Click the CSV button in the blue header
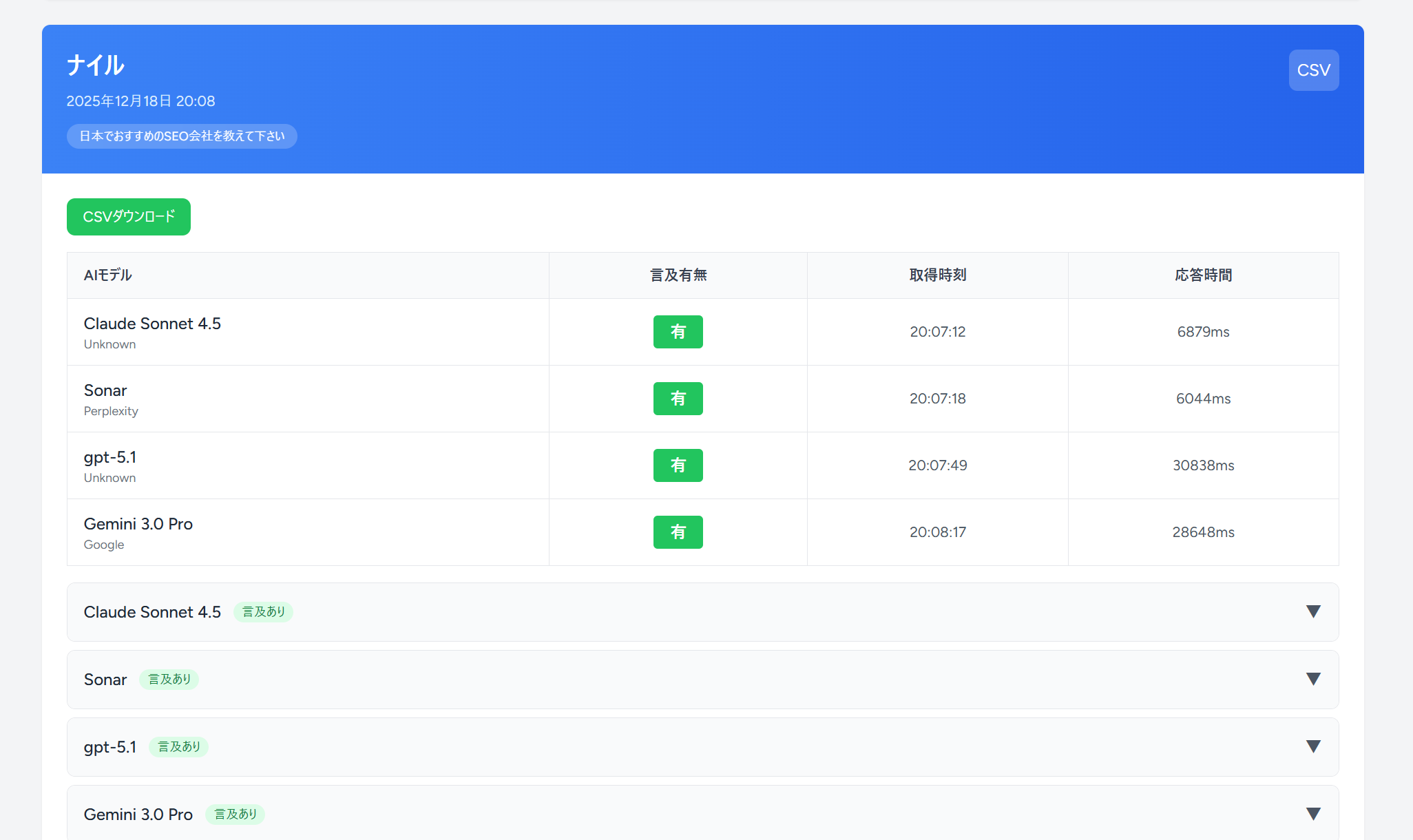Viewport: 1413px width, 840px height. point(1313,70)
